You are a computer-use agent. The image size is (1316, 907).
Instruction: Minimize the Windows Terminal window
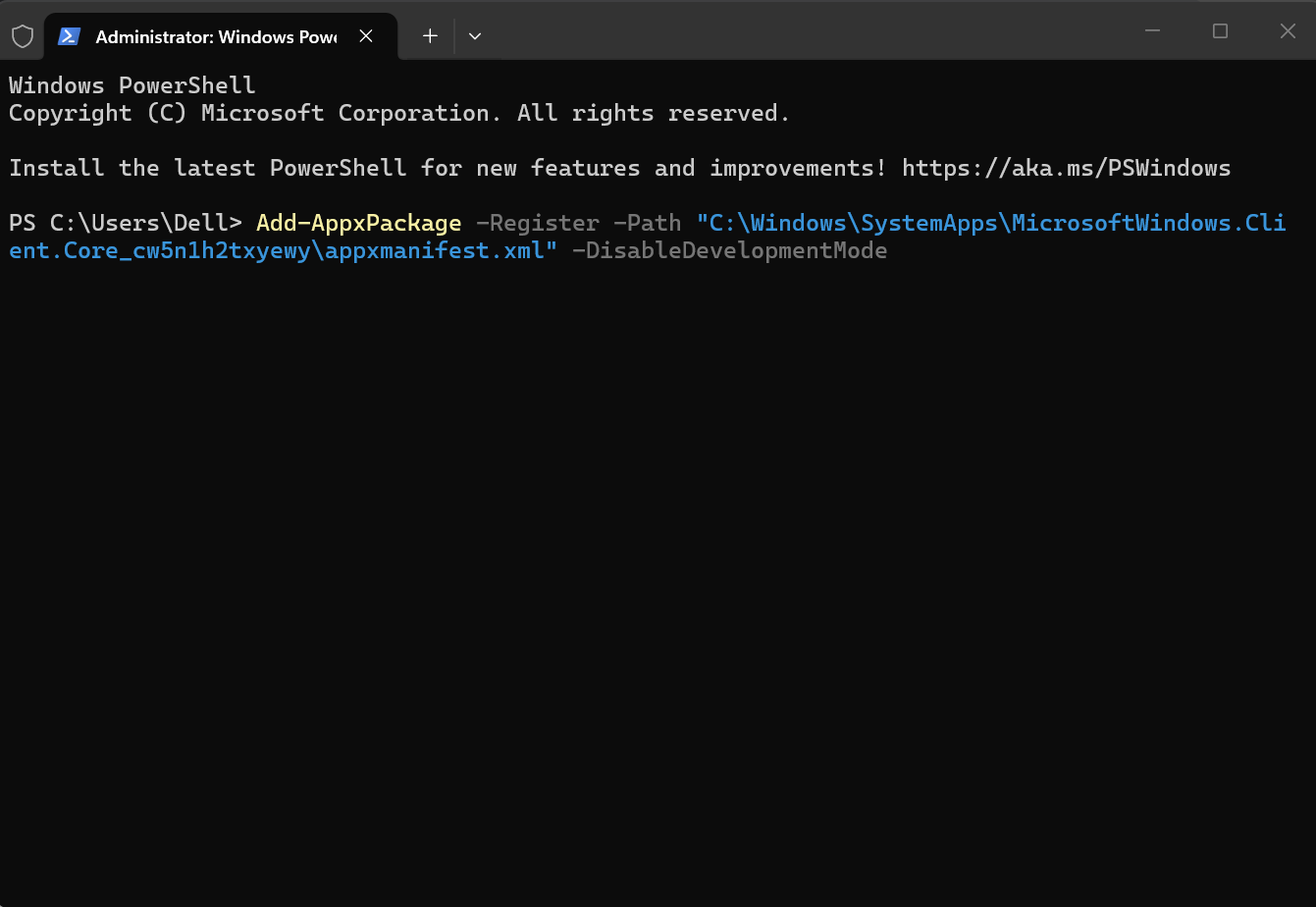coord(1153,31)
